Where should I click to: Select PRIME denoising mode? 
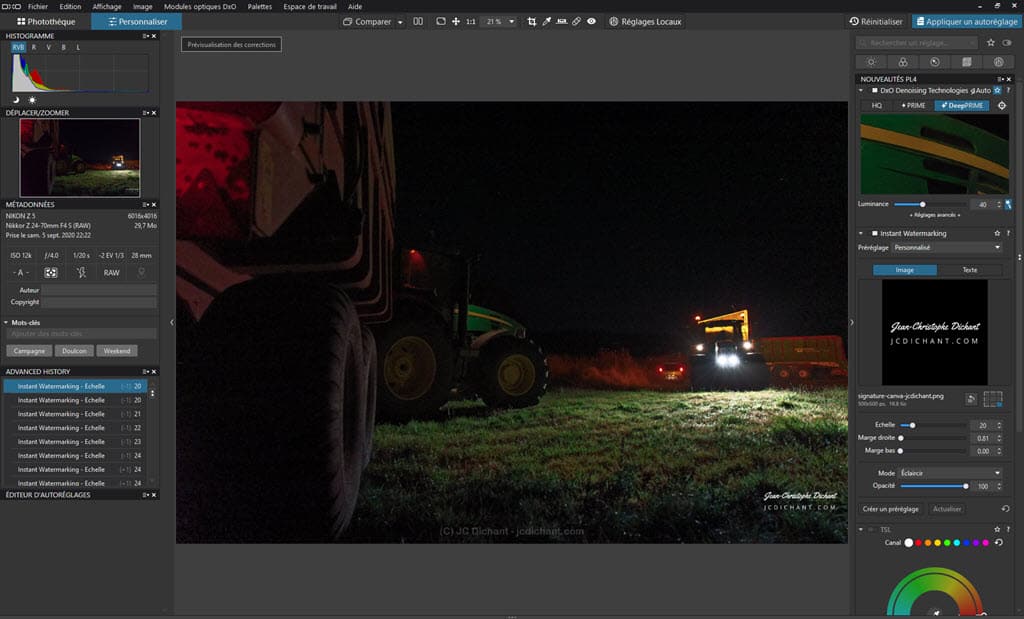[913, 105]
